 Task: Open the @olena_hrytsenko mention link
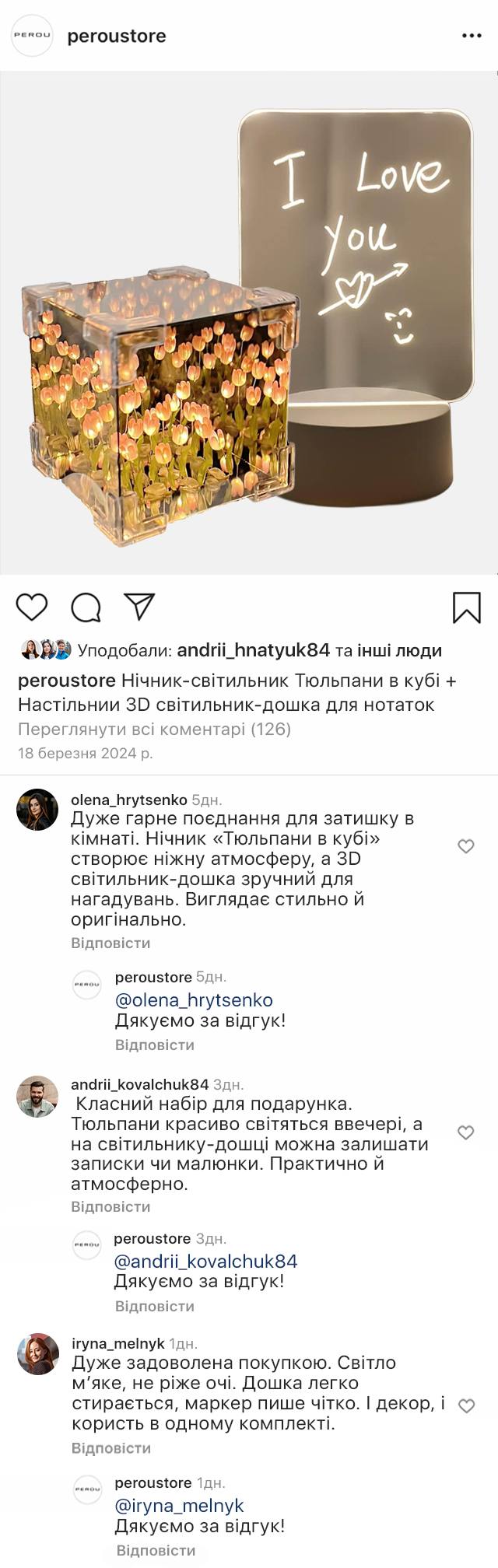[194, 1000]
